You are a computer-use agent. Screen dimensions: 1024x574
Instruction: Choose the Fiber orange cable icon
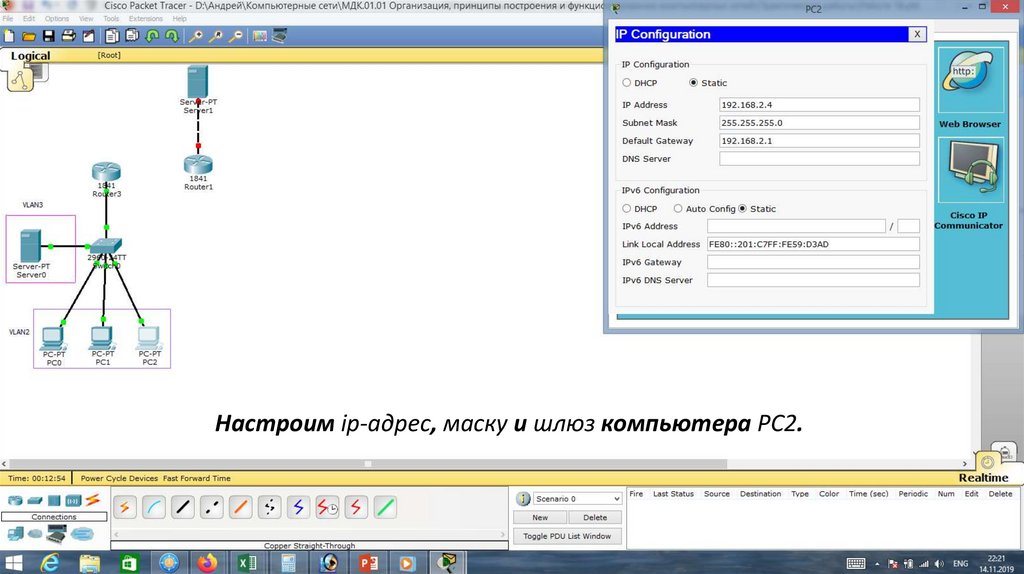pos(240,507)
